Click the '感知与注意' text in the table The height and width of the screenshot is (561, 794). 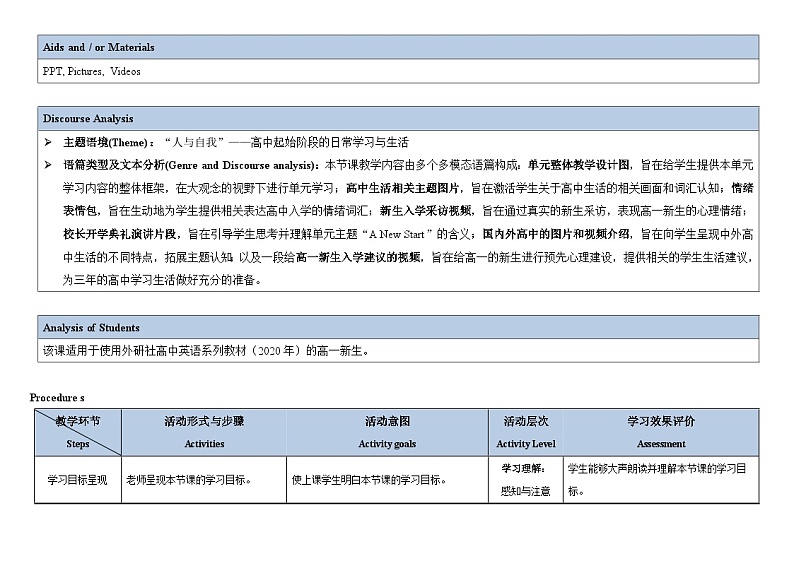tap(525, 491)
